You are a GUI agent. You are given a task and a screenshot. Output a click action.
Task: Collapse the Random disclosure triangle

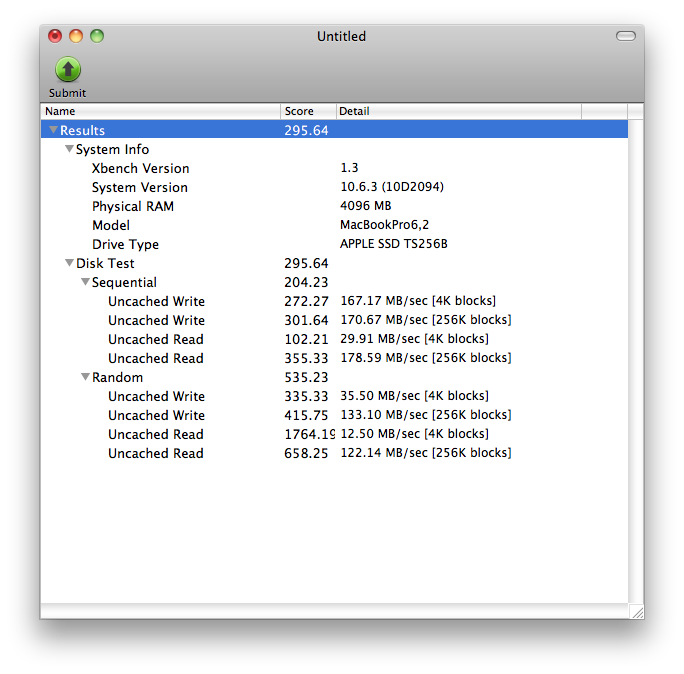click(85, 376)
